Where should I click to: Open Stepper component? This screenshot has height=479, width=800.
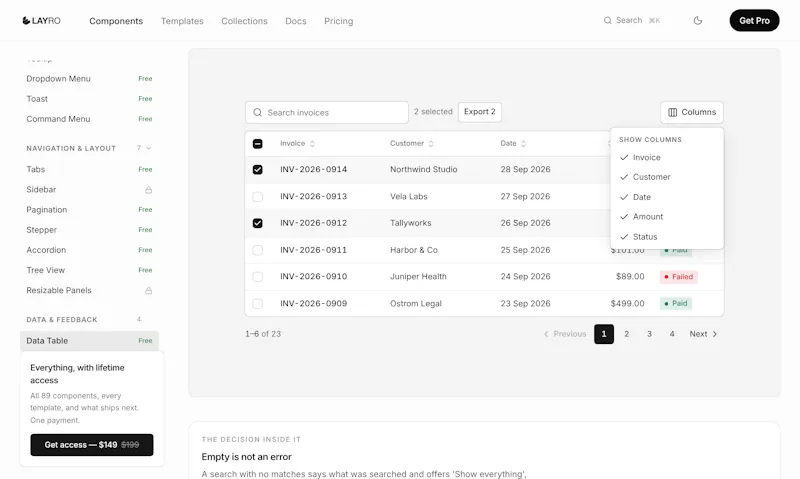click(x=89, y=230)
